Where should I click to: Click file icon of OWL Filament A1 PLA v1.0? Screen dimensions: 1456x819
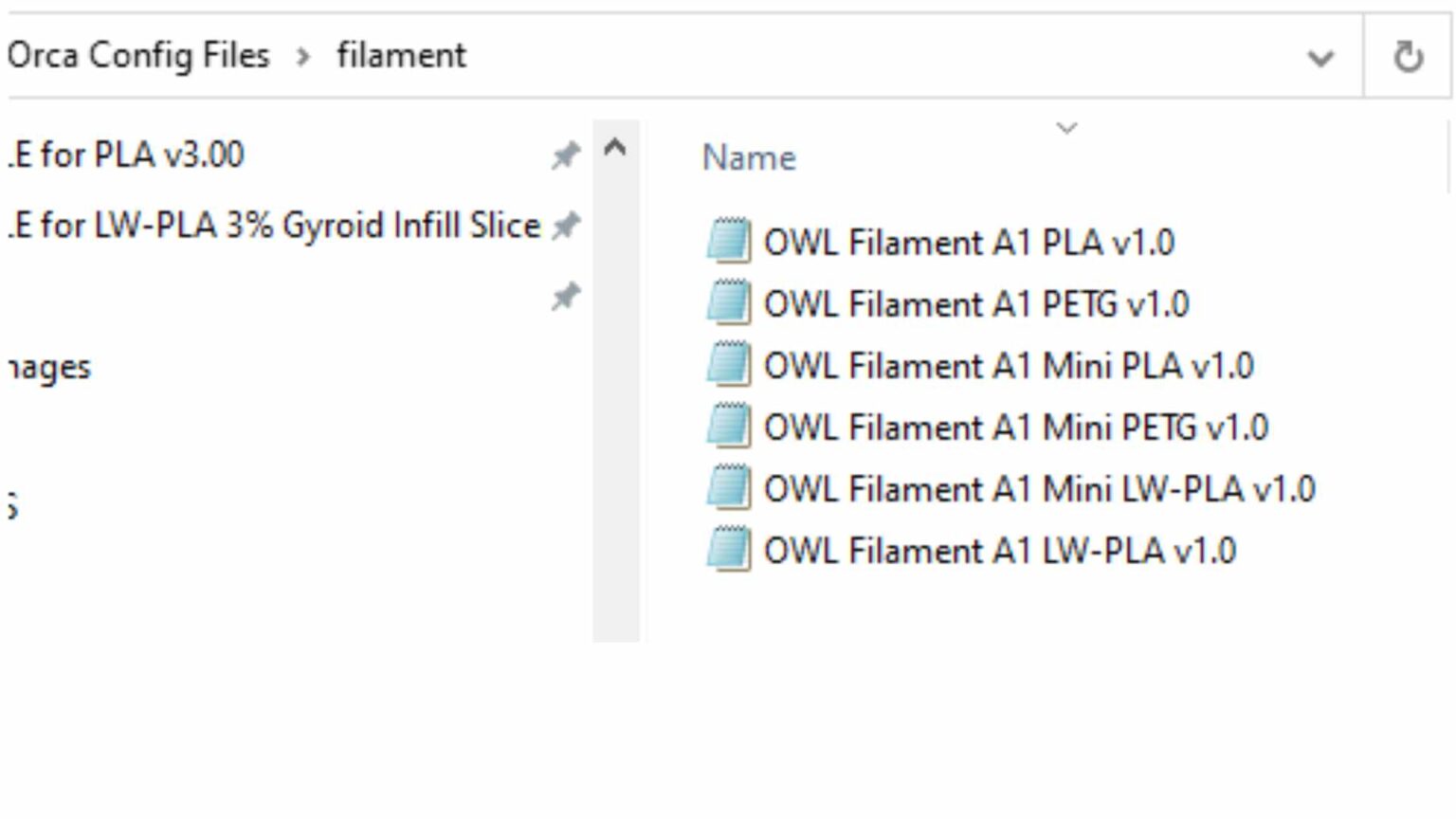coord(728,242)
